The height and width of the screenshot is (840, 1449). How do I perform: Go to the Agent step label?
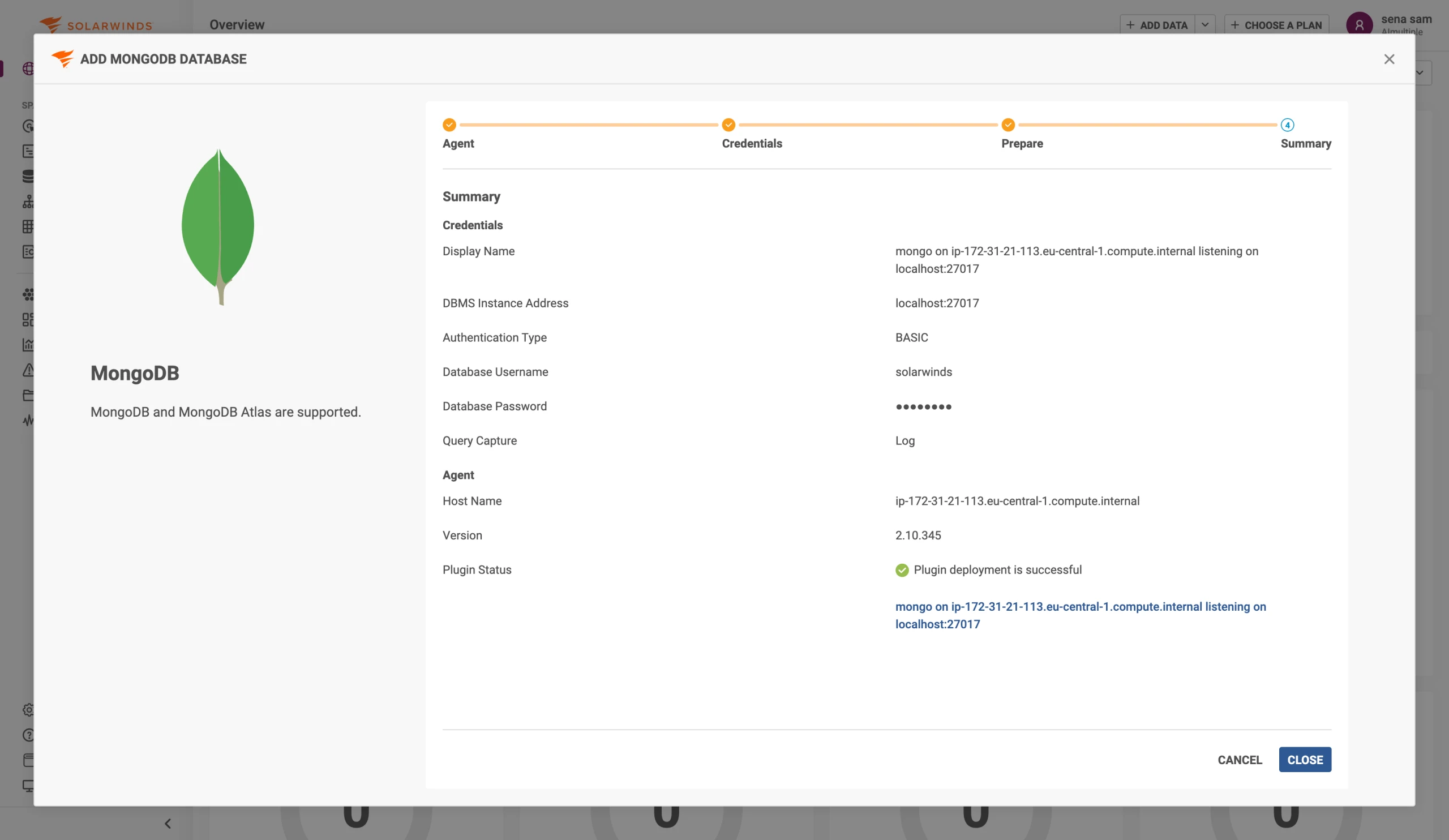[x=458, y=144]
